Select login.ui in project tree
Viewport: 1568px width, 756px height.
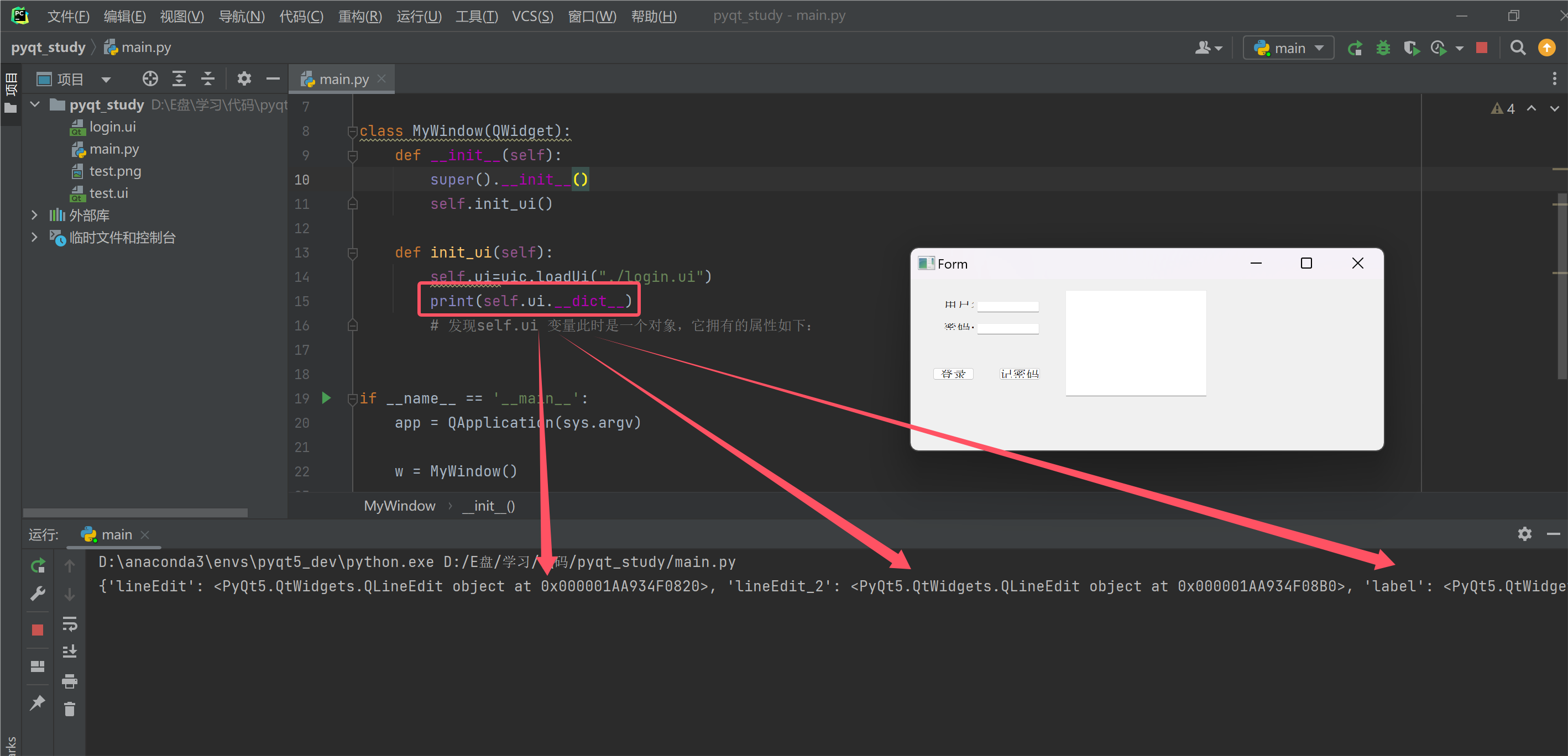(112, 127)
